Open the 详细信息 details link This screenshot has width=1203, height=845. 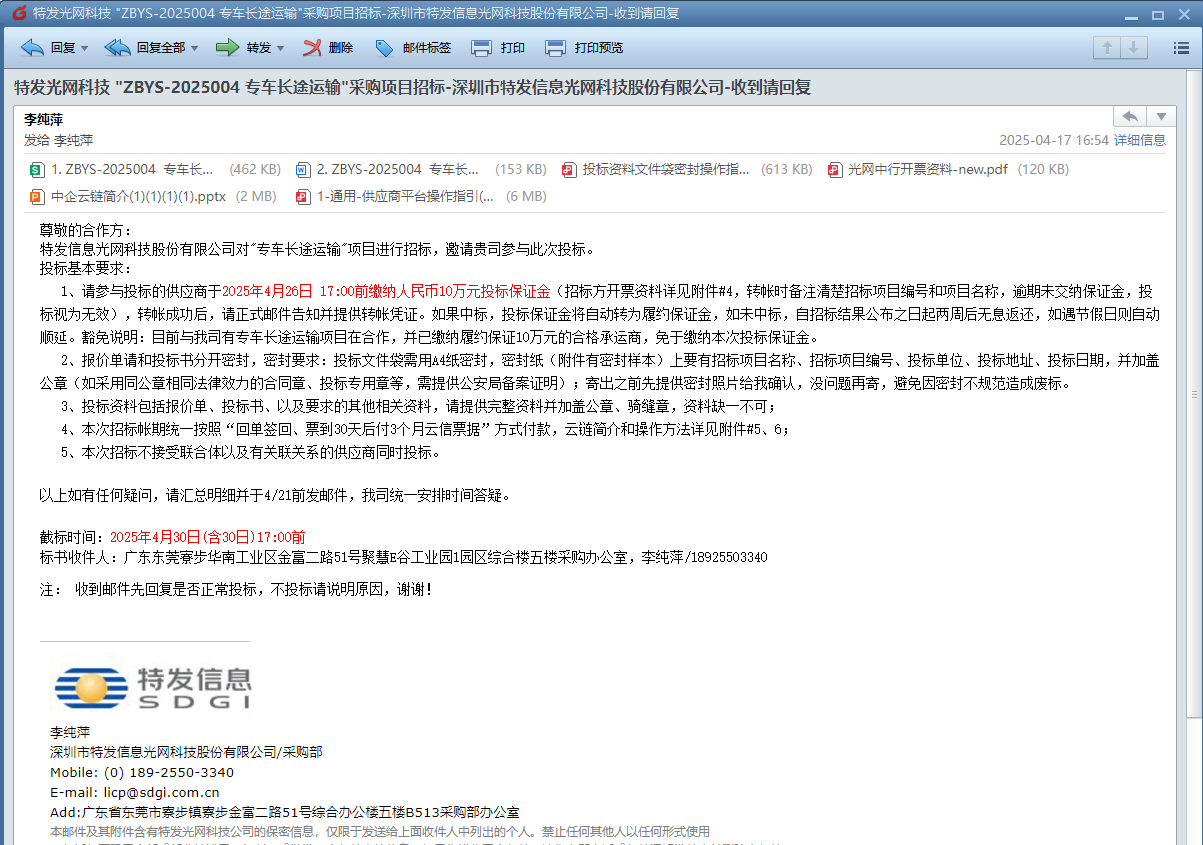tap(1140, 140)
